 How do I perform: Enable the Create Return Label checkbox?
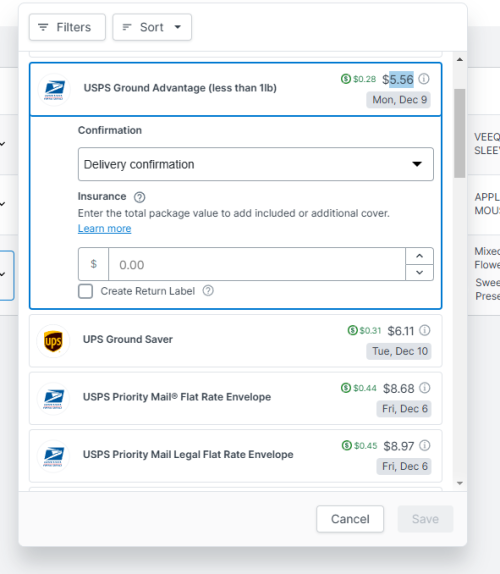pos(85,291)
